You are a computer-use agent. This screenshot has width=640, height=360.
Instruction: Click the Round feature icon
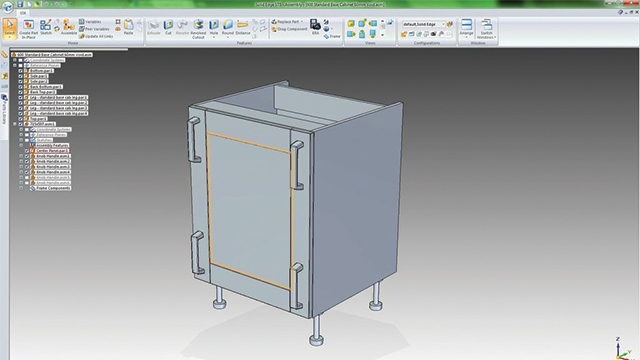(x=228, y=28)
